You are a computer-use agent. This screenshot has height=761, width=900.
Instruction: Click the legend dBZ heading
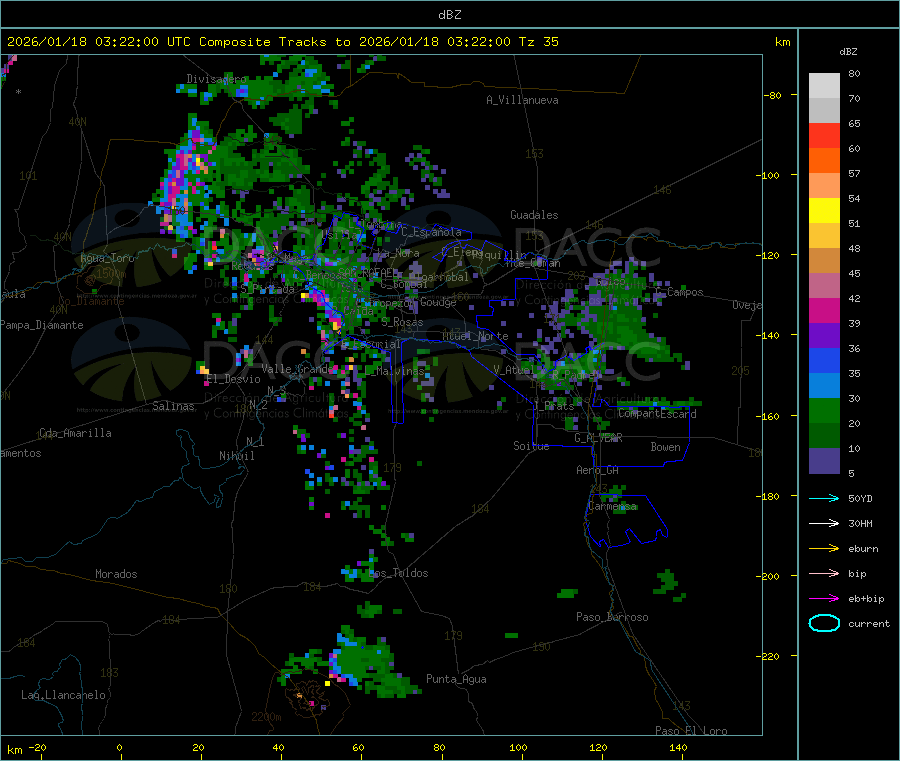pyautogui.click(x=848, y=52)
